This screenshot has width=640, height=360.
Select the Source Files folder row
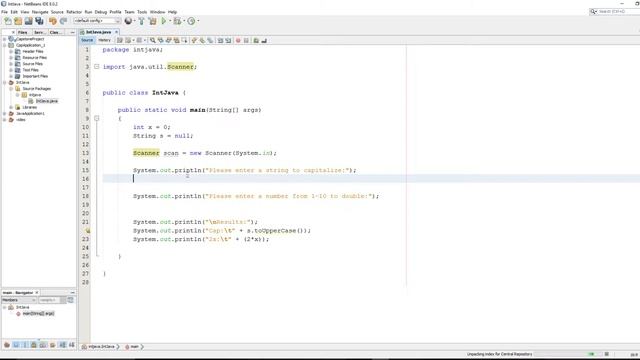tap(32, 64)
